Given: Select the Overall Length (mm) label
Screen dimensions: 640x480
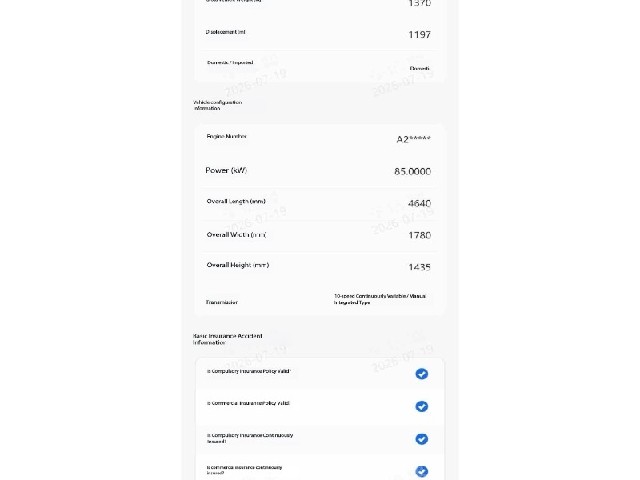Looking at the screenshot, I should click(236, 201).
